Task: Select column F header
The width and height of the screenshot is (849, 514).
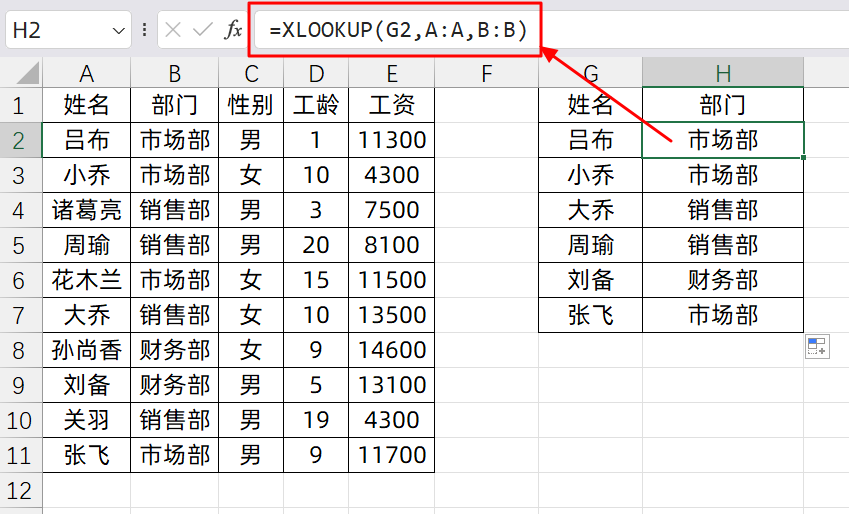Action: [x=487, y=73]
